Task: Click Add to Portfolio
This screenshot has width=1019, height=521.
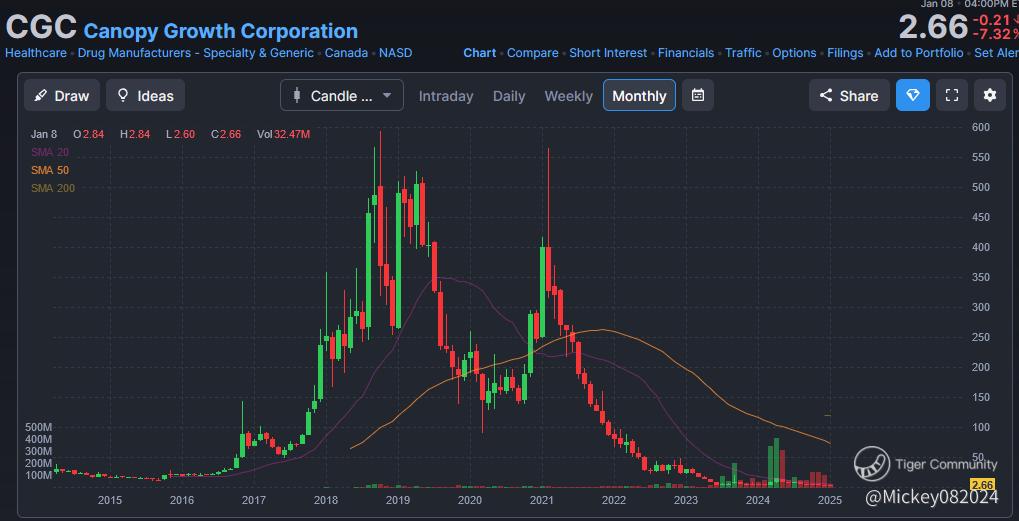Action: [919, 53]
